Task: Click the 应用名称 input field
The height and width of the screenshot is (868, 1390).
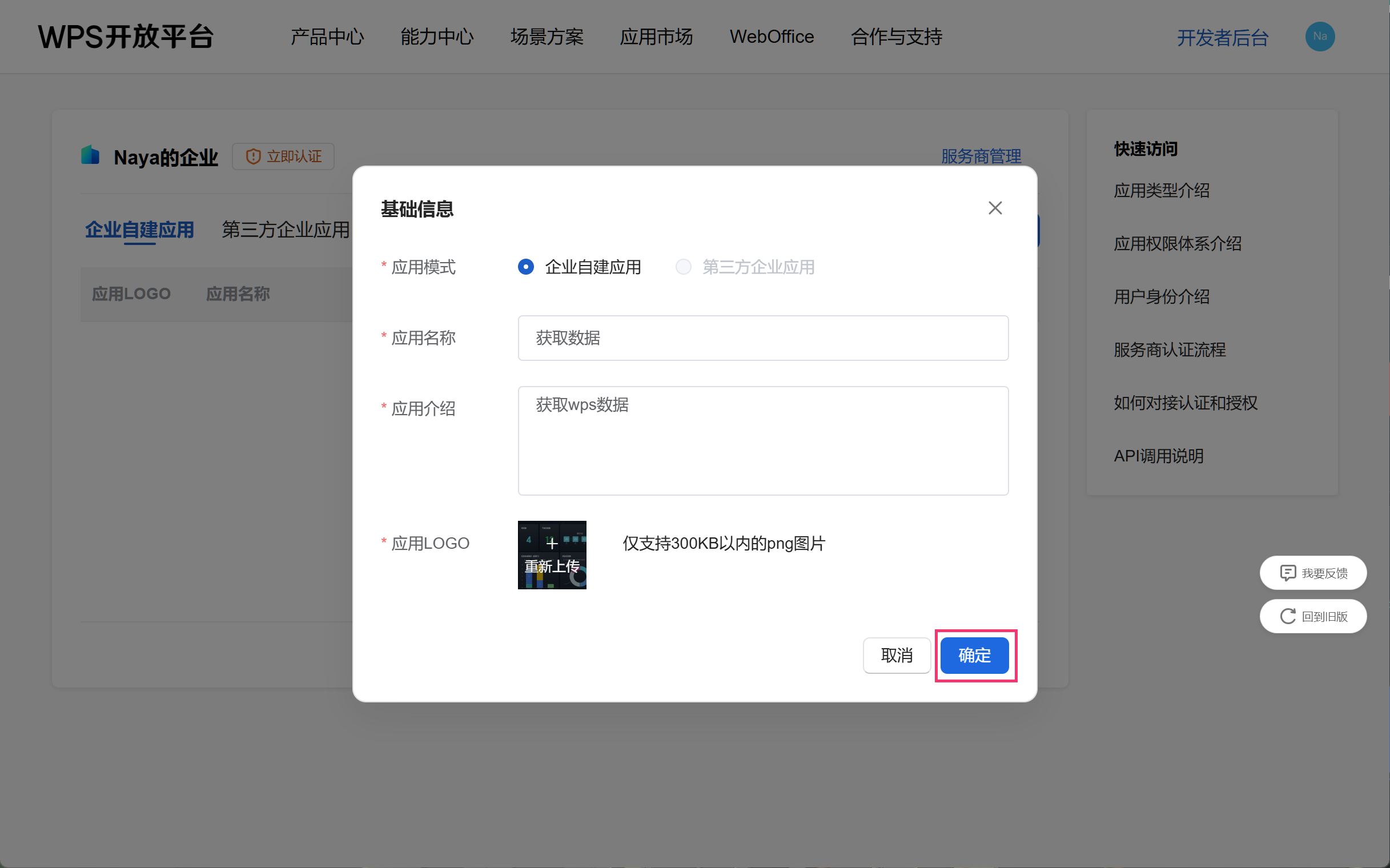Action: click(762, 338)
